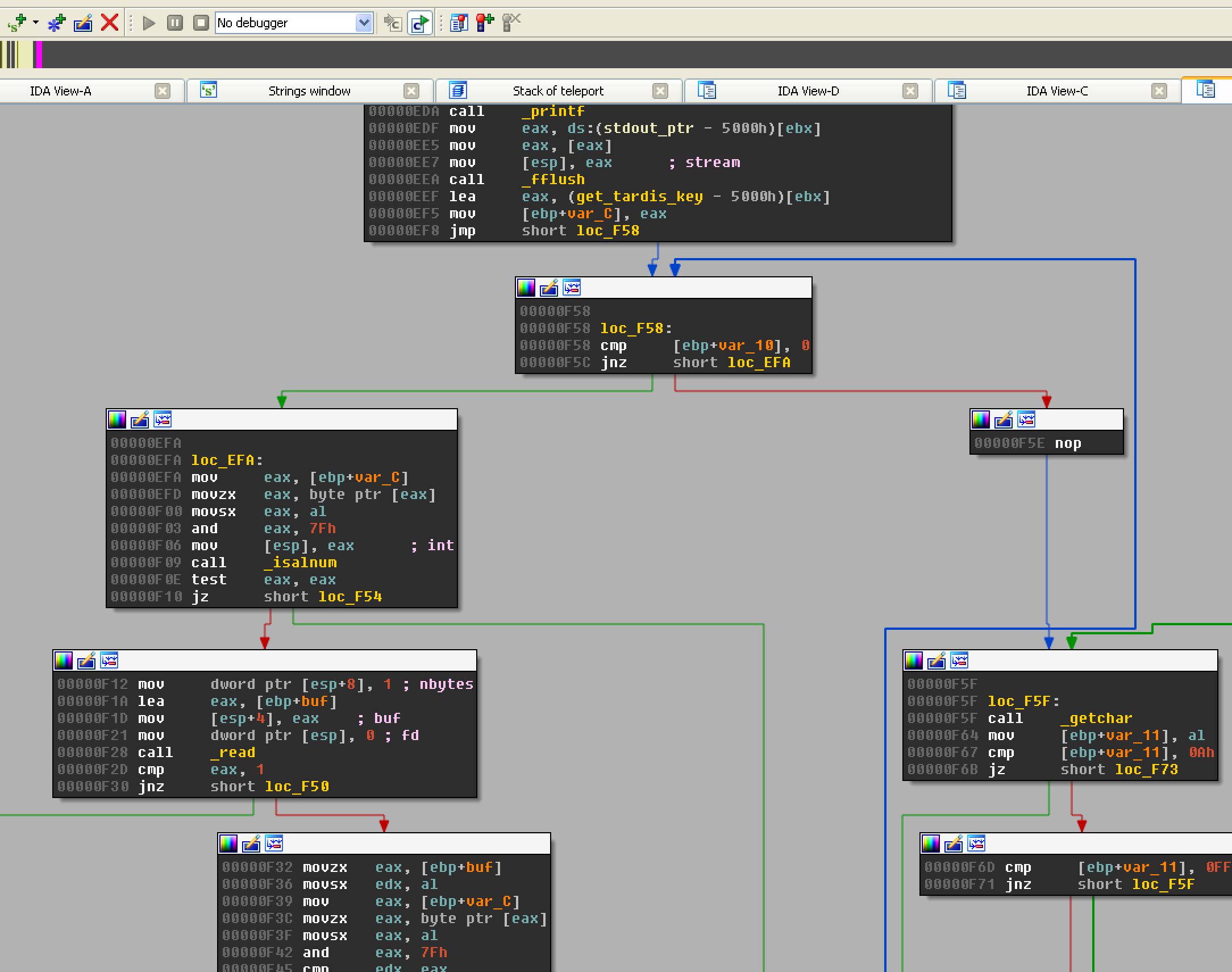Close the IDA View-C tab
Viewport: 1232px width, 972px height.
coord(1159,91)
